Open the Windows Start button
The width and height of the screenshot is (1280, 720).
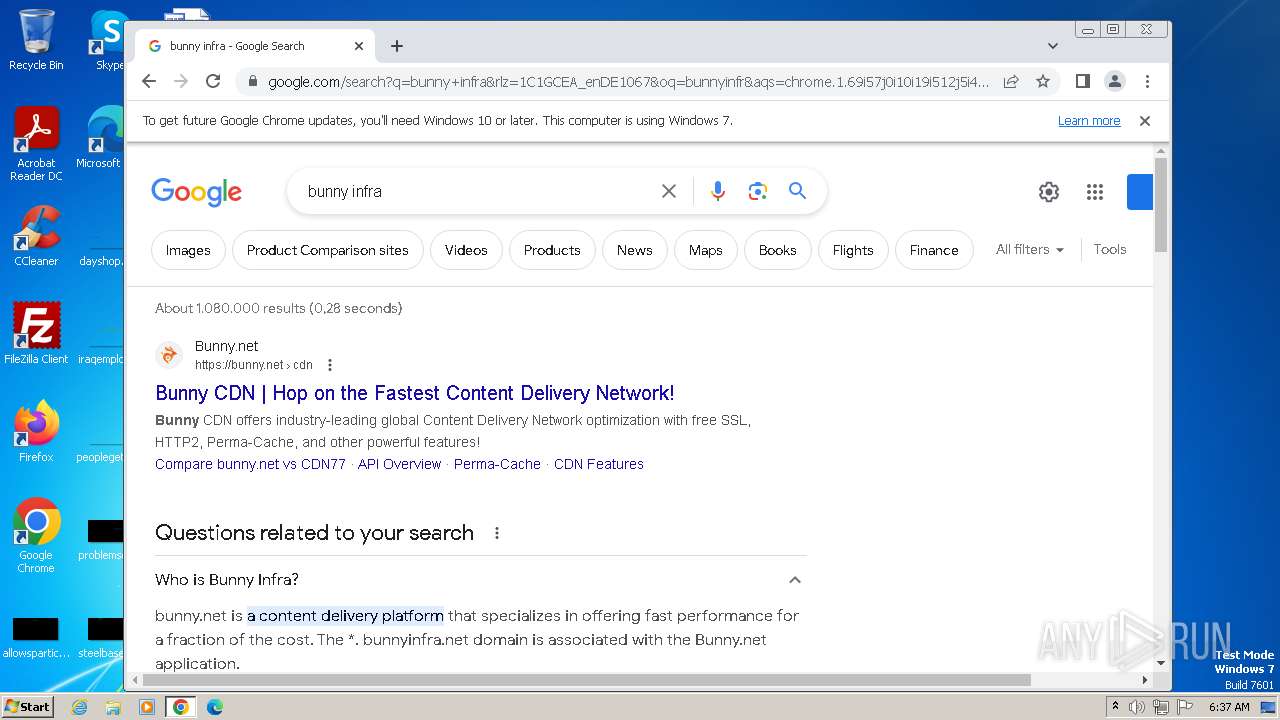pyautogui.click(x=27, y=706)
